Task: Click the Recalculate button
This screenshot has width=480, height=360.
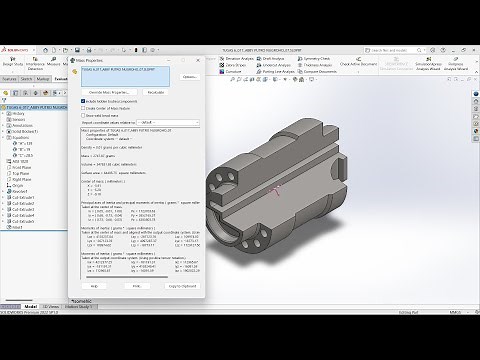Action: (155, 92)
